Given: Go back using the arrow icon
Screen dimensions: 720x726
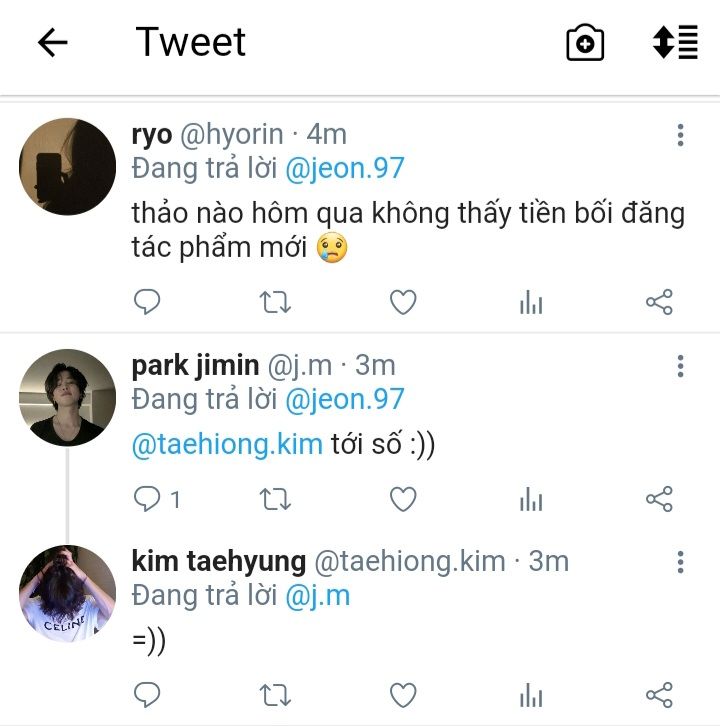Looking at the screenshot, I should [52, 42].
